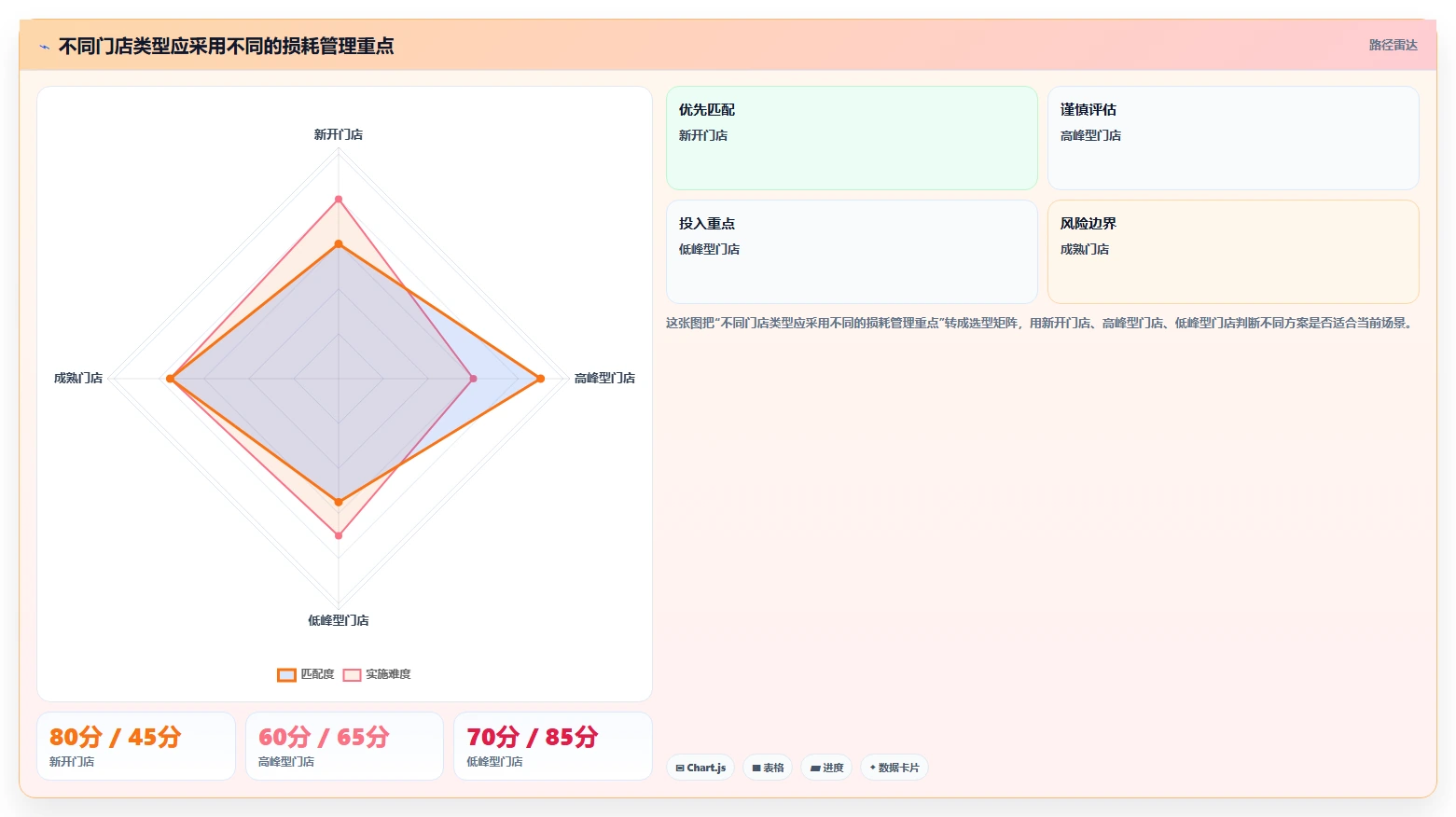Click the small icon before the header title
This screenshot has height=817, width=1456.
coord(44,47)
